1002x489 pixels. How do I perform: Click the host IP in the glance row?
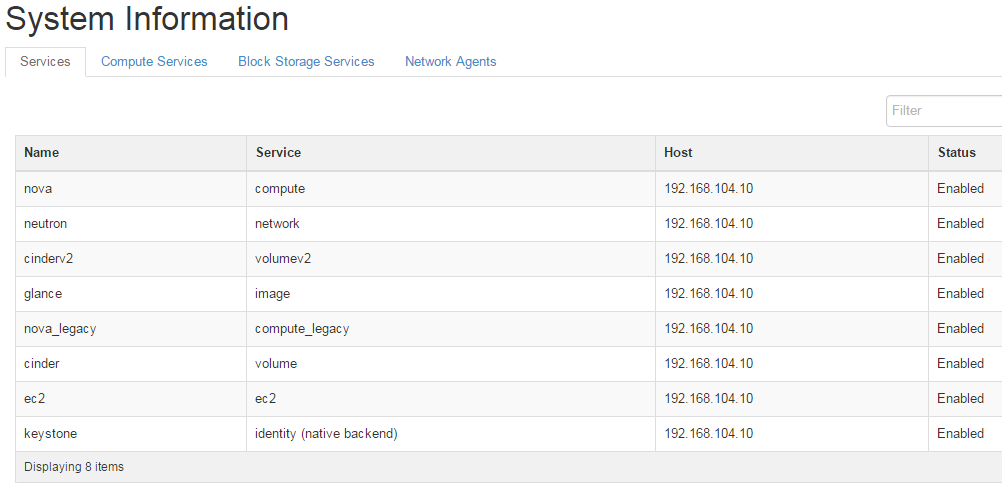(x=709, y=294)
